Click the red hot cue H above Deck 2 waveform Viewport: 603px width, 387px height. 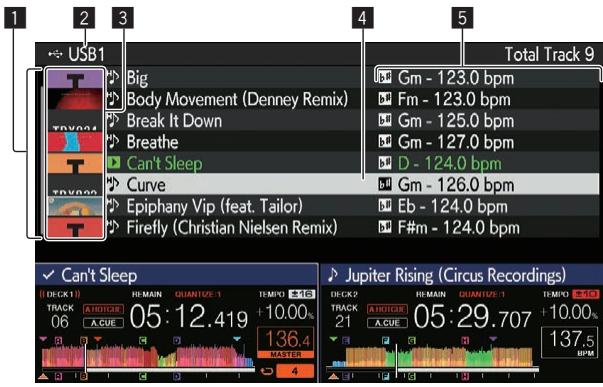(x=465, y=340)
